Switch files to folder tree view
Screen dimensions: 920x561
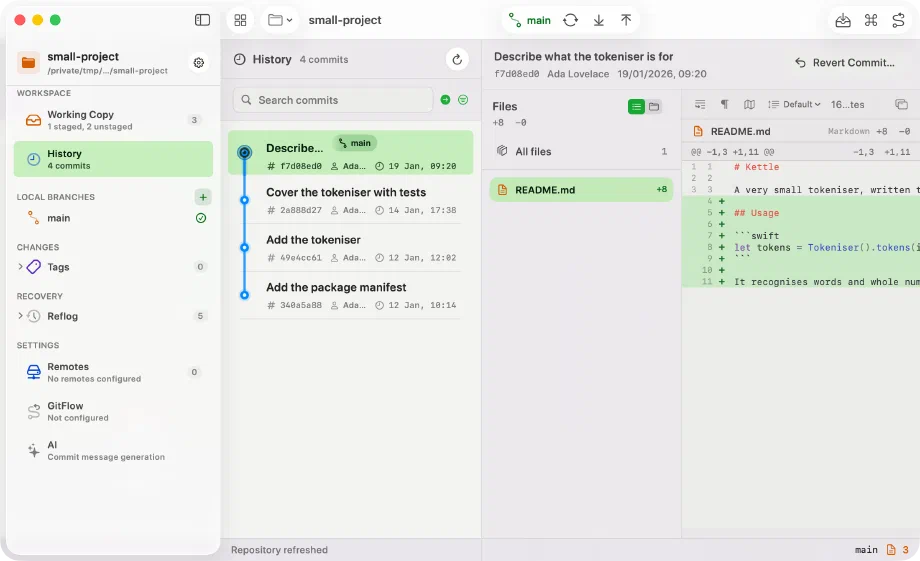click(x=654, y=107)
